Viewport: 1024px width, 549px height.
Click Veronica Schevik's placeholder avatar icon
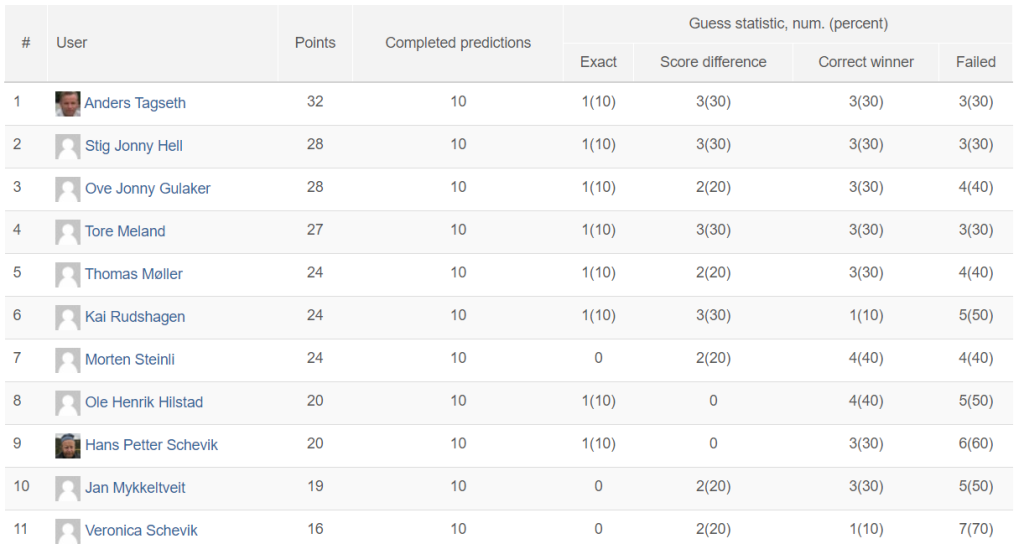coord(68,531)
